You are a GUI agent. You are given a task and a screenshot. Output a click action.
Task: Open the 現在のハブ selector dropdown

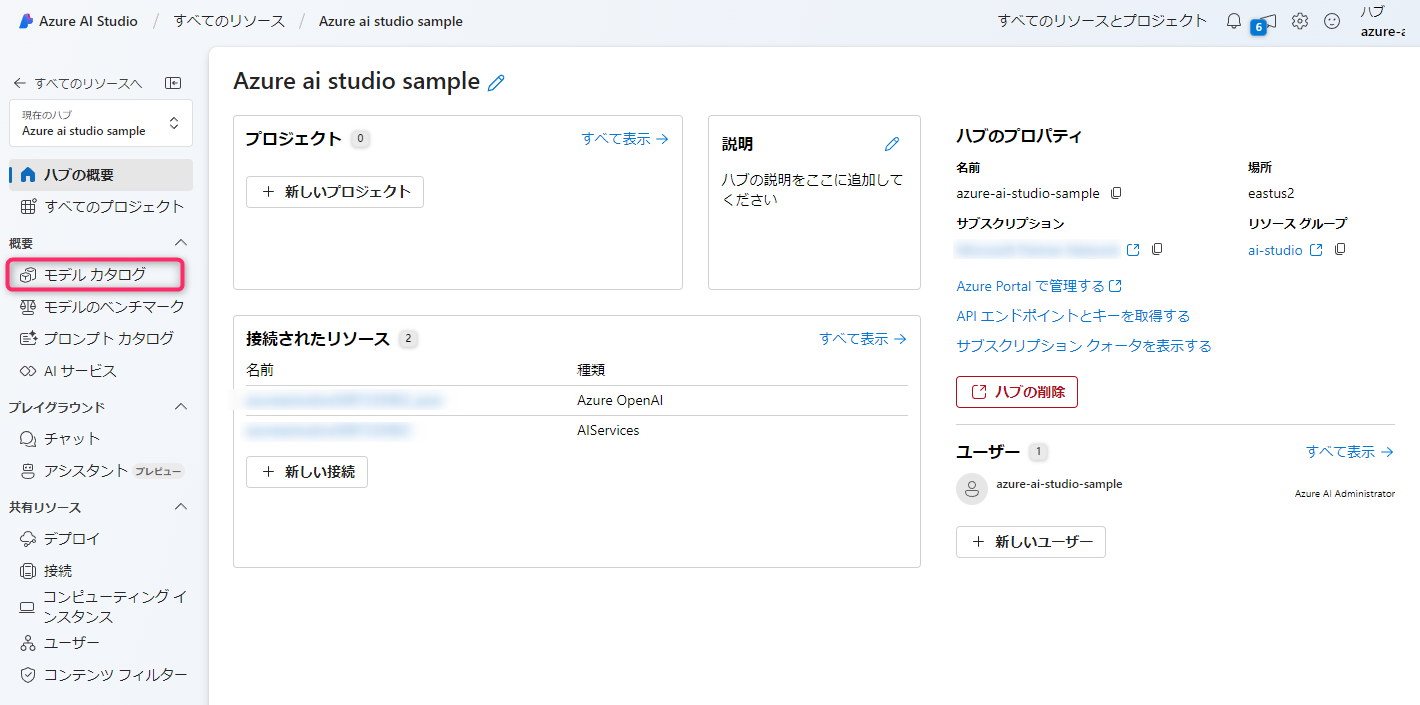click(x=101, y=123)
